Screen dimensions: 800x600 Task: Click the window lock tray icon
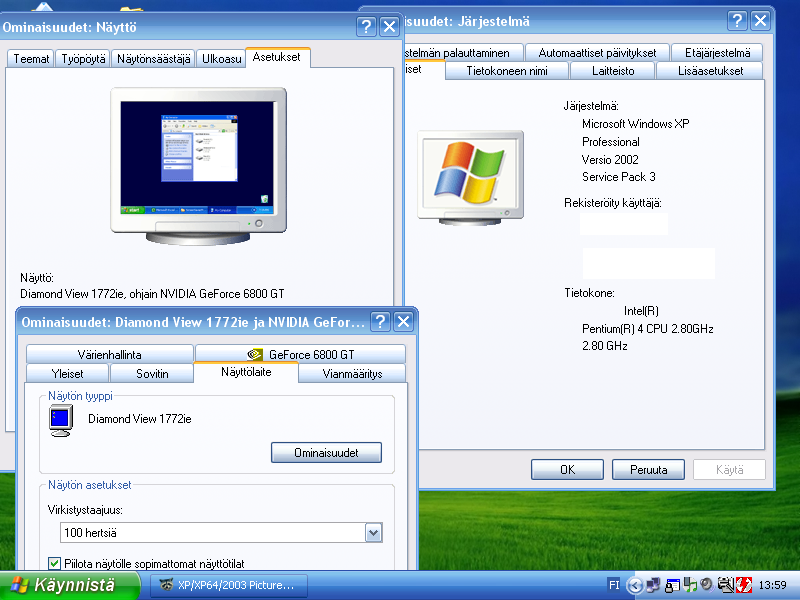672,585
